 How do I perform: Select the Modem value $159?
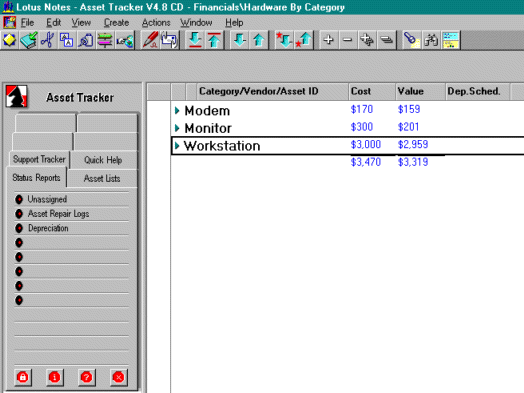tap(409, 109)
